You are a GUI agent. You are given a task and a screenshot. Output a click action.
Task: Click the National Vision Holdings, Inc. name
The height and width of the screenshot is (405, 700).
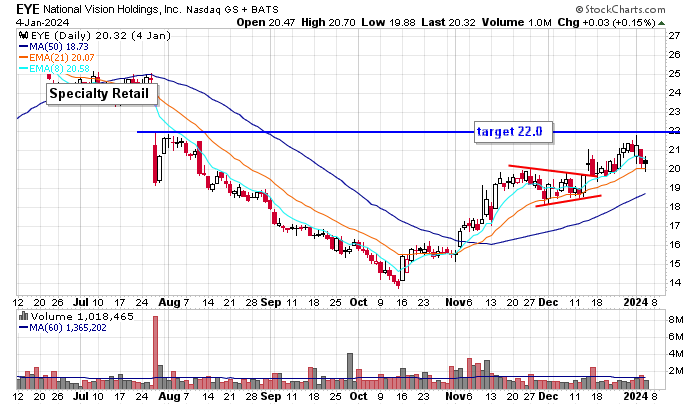(112, 9)
